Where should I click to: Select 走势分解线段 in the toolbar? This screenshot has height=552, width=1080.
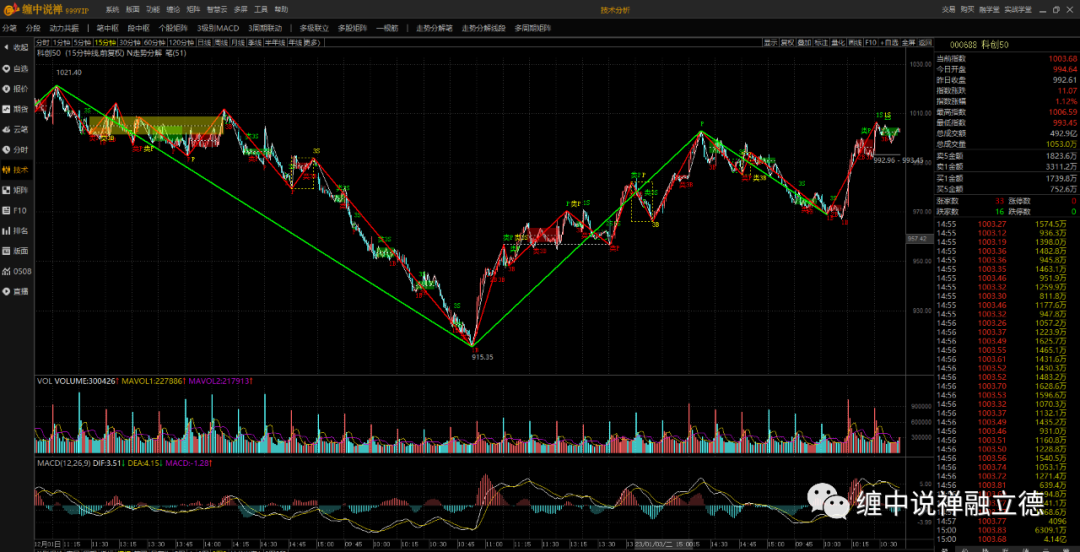(484, 28)
